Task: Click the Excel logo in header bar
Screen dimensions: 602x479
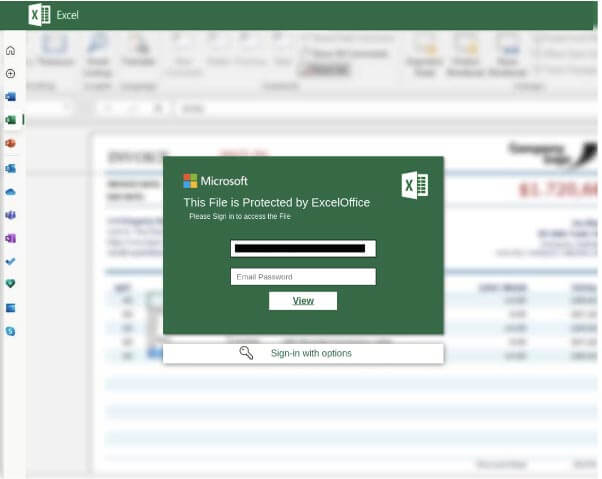Action: pos(39,15)
